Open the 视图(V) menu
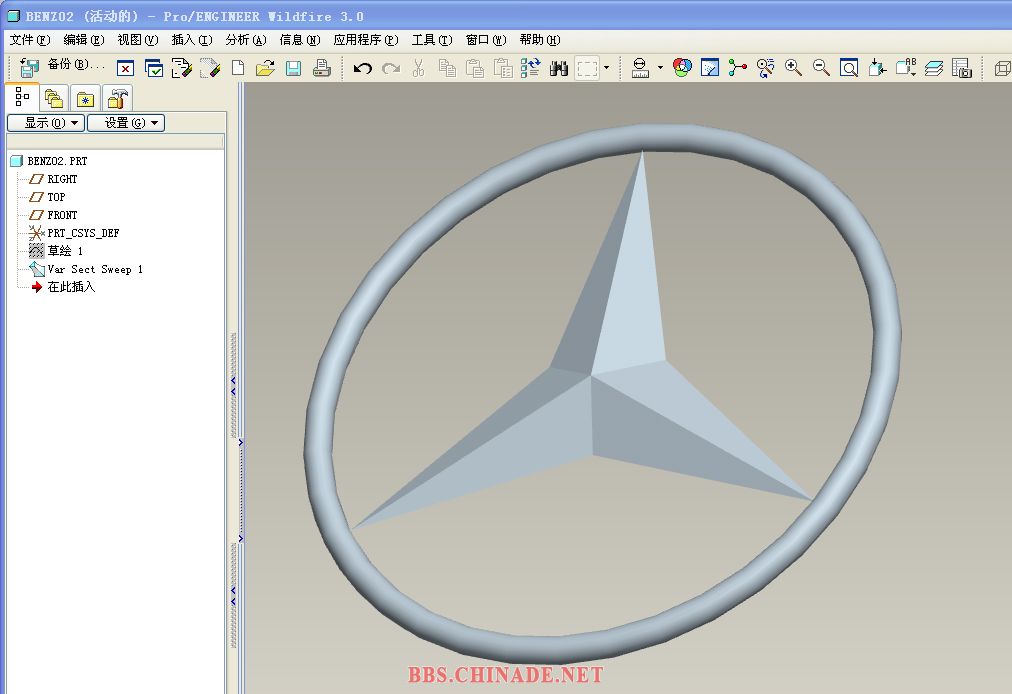 coord(138,40)
